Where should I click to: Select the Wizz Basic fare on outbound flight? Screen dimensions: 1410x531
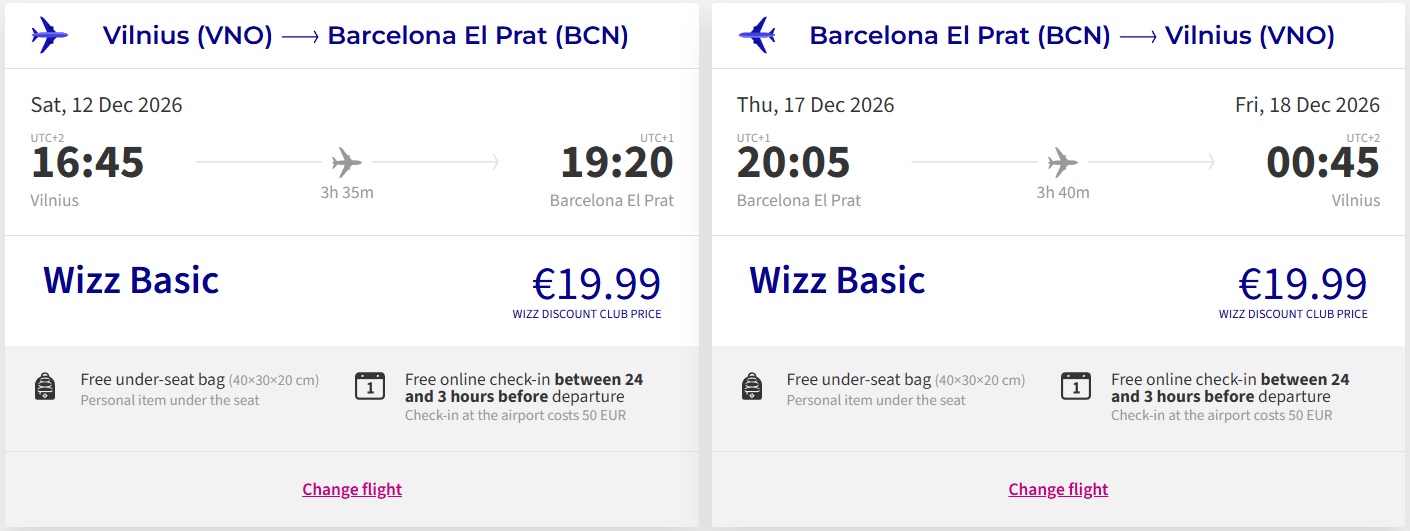pyautogui.click(x=131, y=280)
